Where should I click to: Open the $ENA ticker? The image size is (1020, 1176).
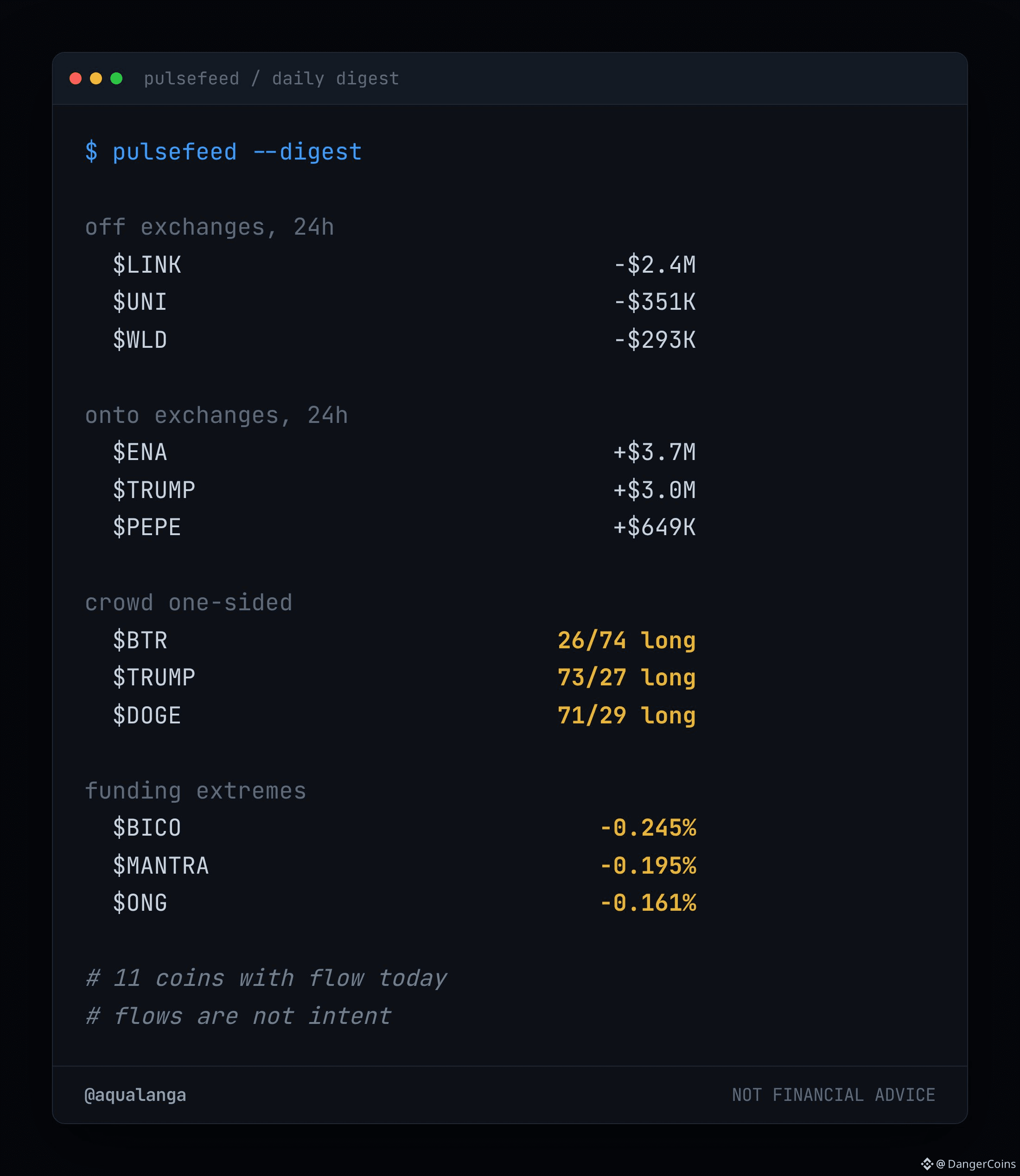[x=140, y=453]
